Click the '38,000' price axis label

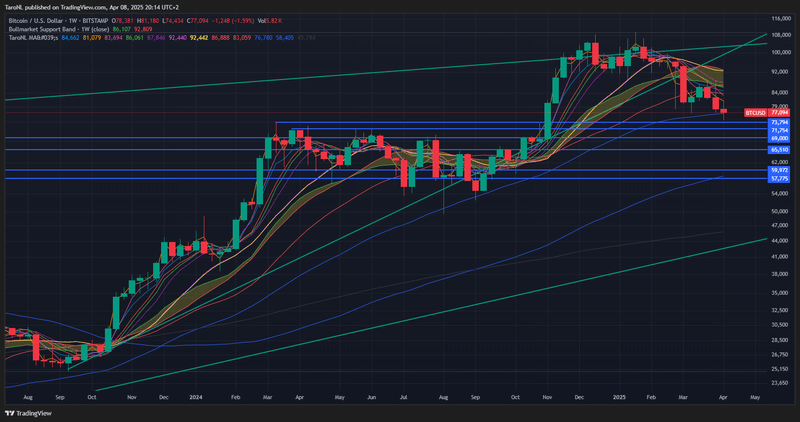[x=779, y=274]
